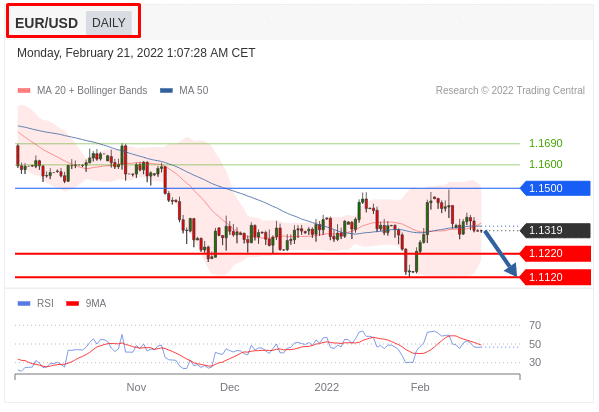Click the green 1.1690 resistance label

[546, 143]
